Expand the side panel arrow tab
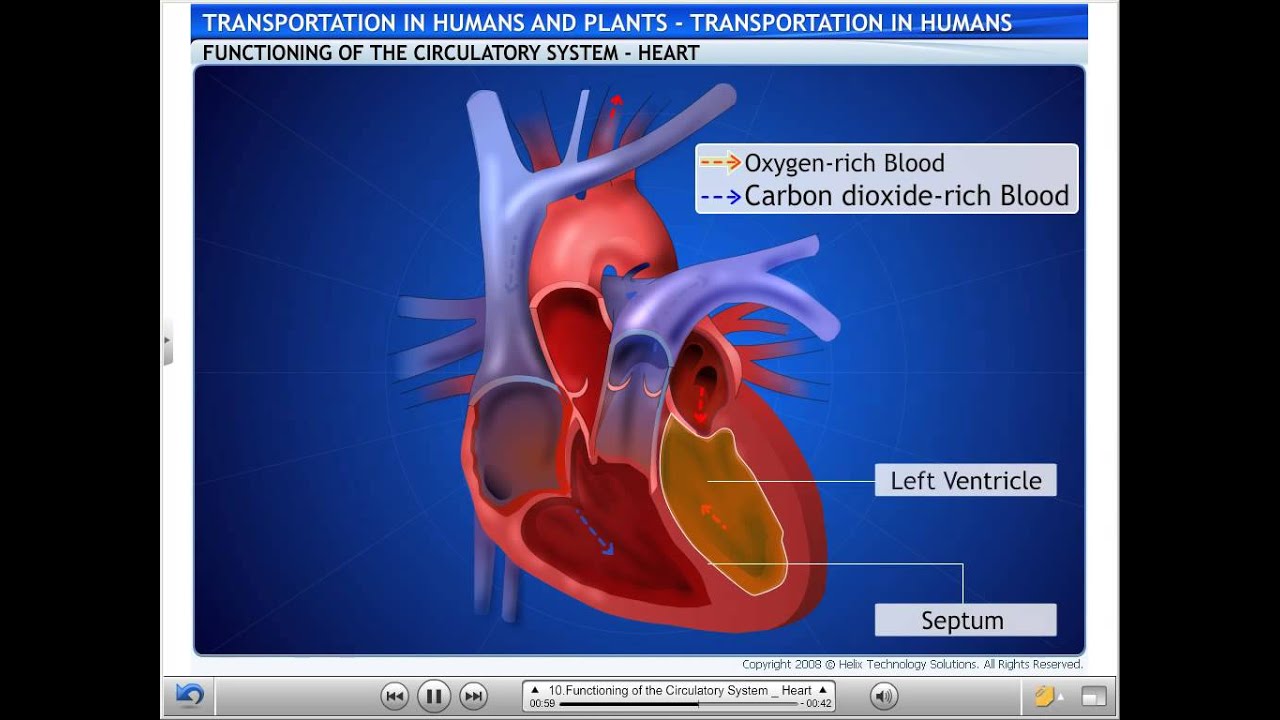 [x=168, y=341]
